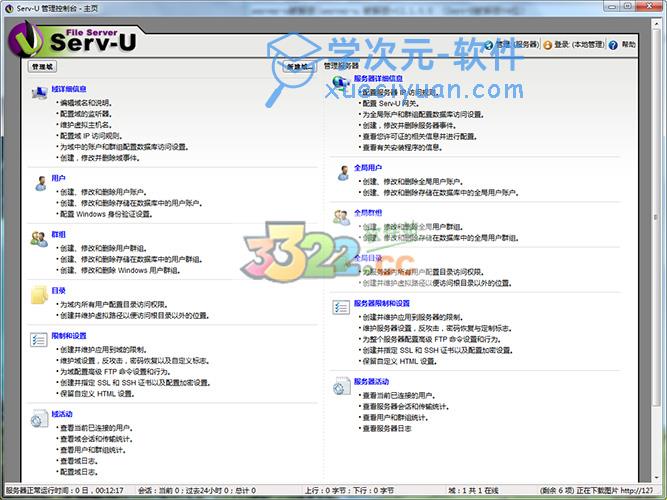This screenshot has width=667, height=500.
Task: Click the text 查看服务器会话和传输统计
Action: 405,407
